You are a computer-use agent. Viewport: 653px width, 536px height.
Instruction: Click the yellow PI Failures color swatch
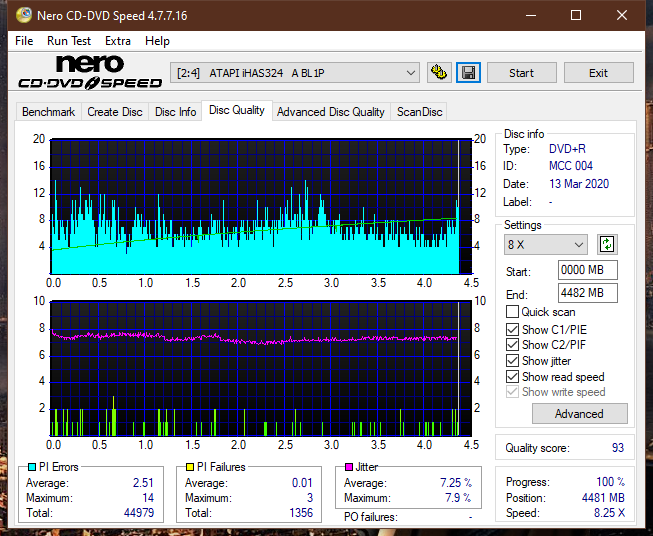click(190, 467)
